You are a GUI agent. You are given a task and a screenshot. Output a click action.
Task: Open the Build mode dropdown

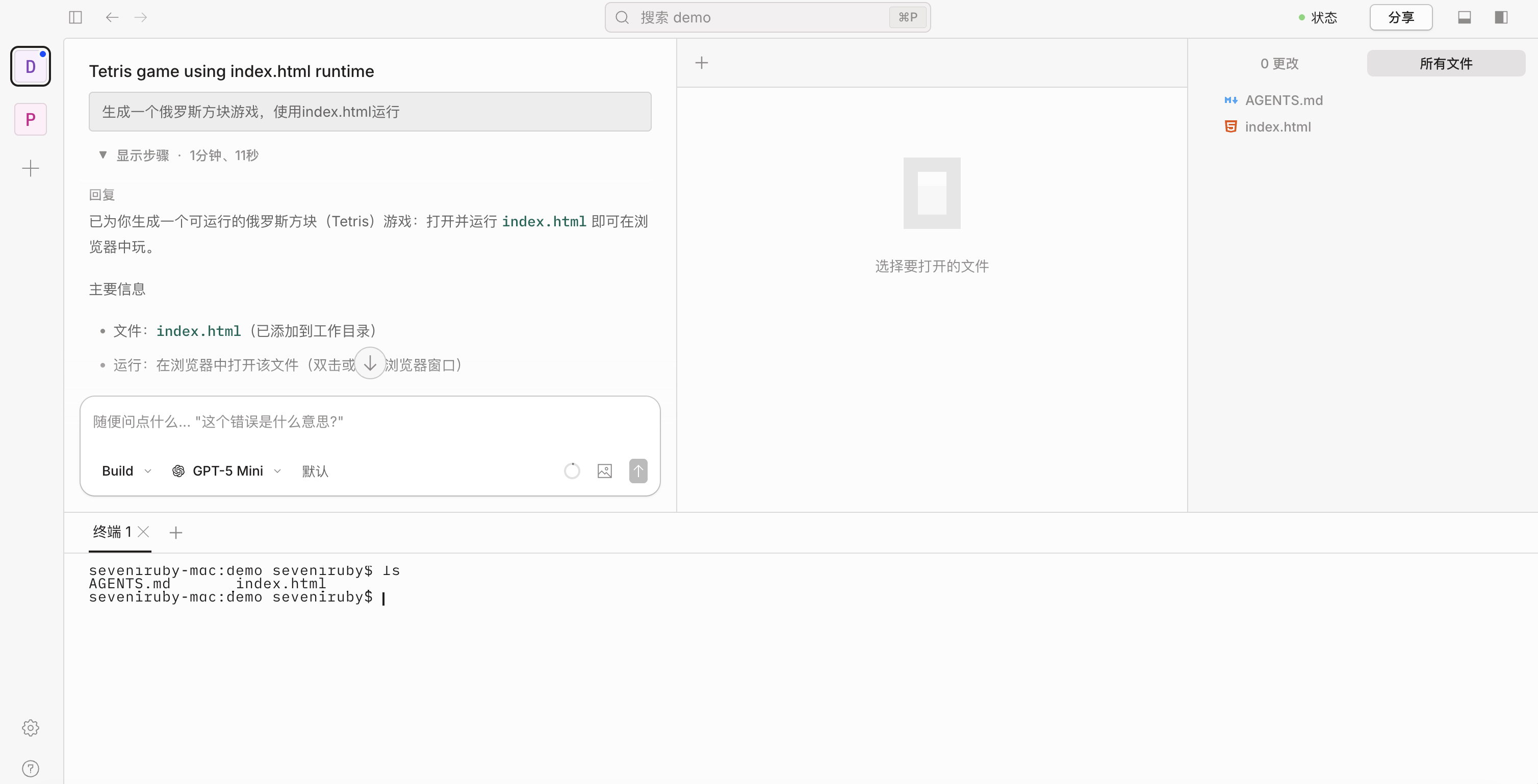pos(126,471)
